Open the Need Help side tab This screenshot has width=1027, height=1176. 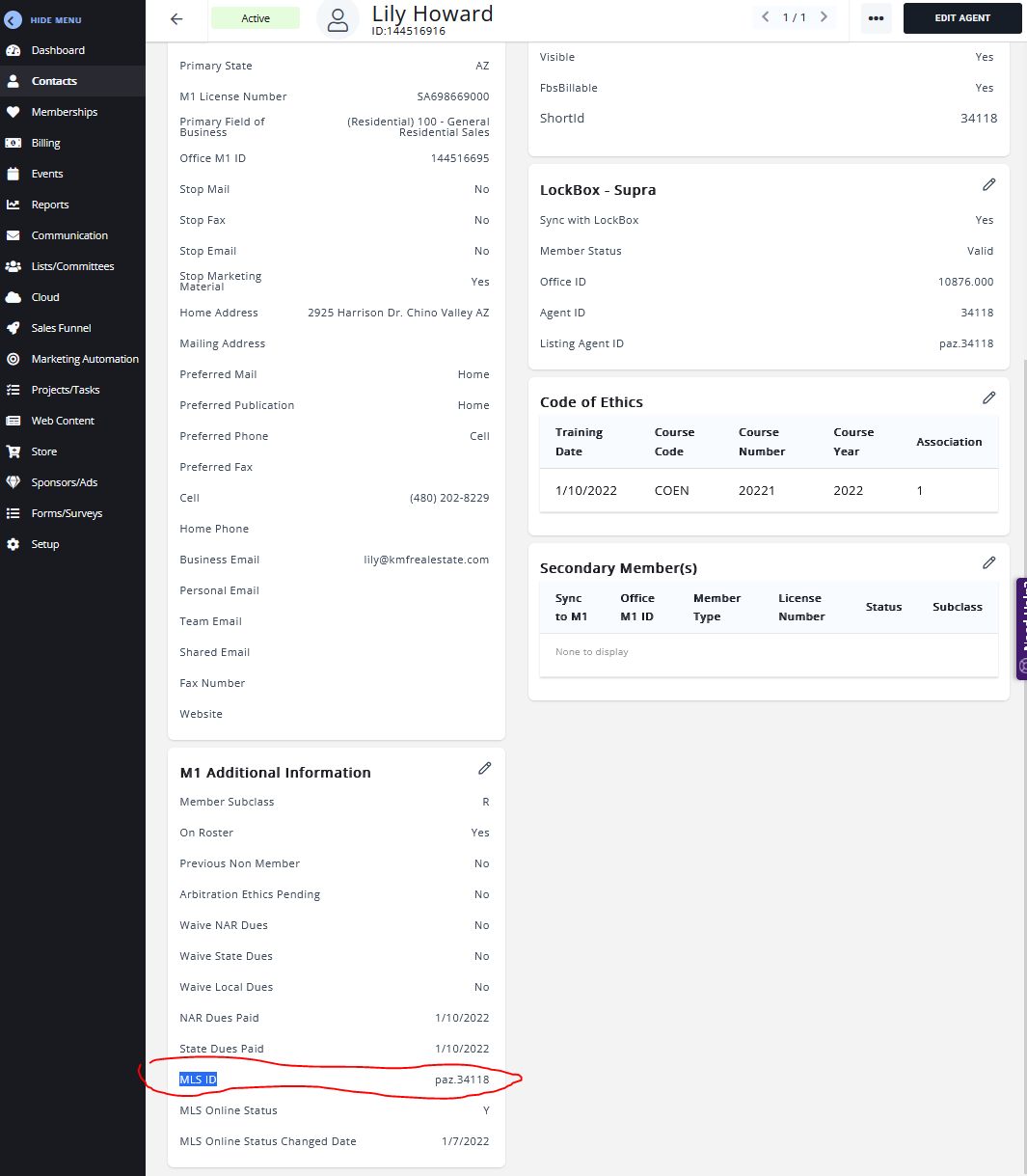click(x=1021, y=629)
